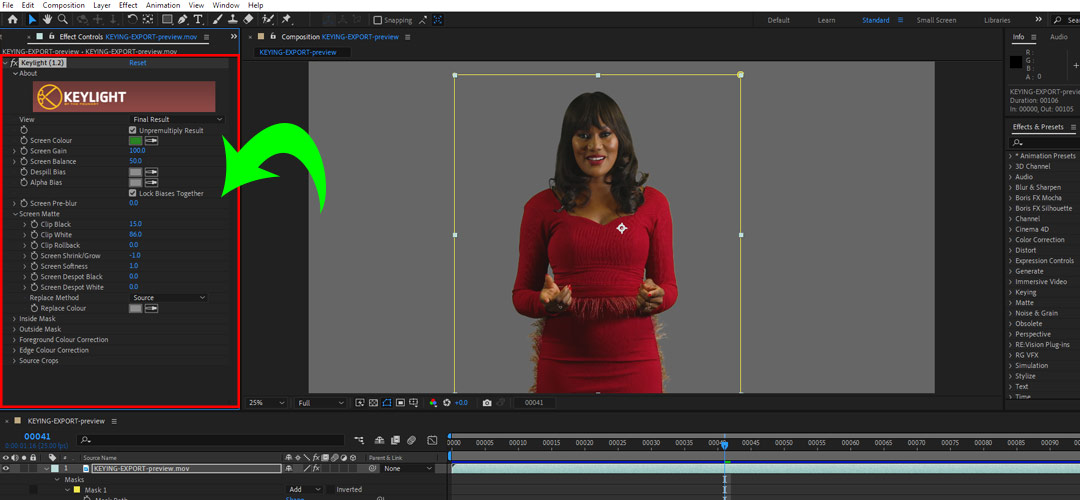This screenshot has height=500, width=1080.
Task: Select the Rotation tool
Action: [x=132, y=19]
